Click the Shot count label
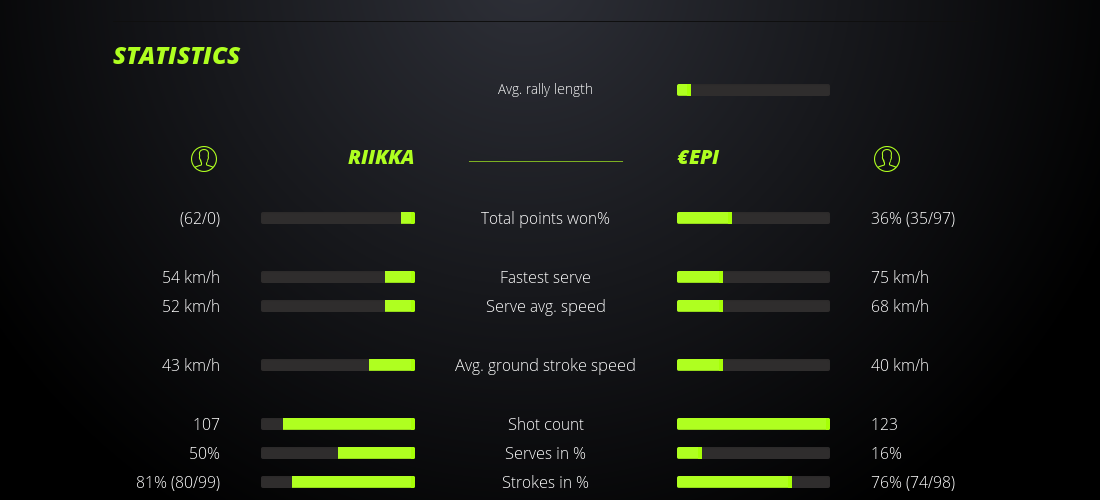 [x=545, y=424]
